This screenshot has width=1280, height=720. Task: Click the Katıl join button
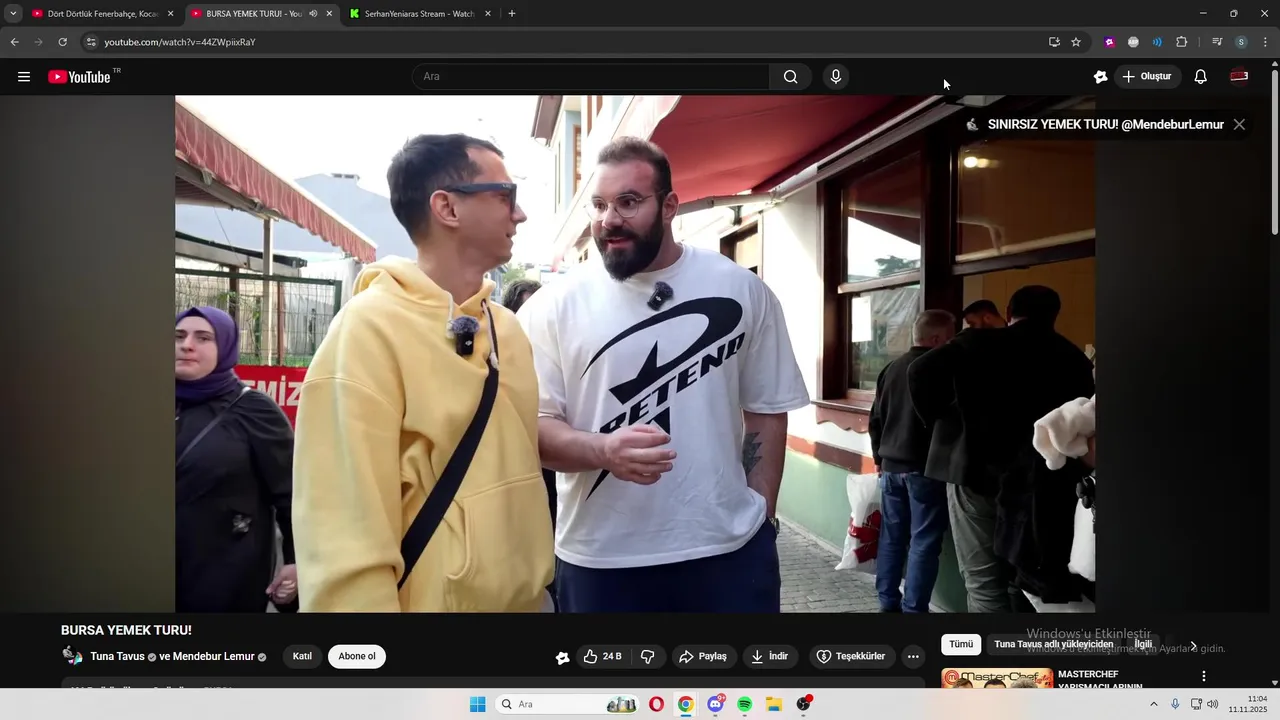(302, 657)
